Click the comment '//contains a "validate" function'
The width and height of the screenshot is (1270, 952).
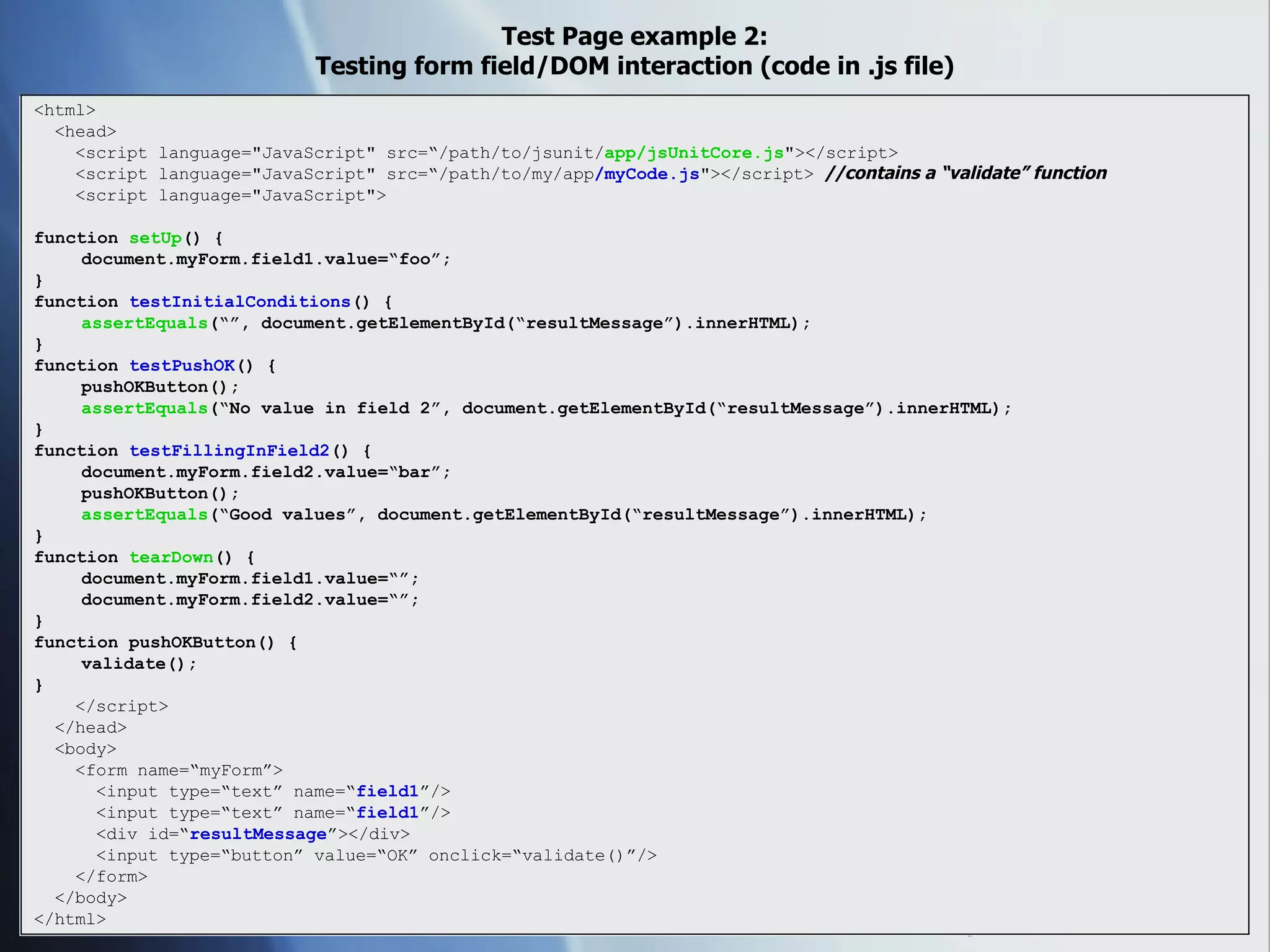[x=966, y=173]
